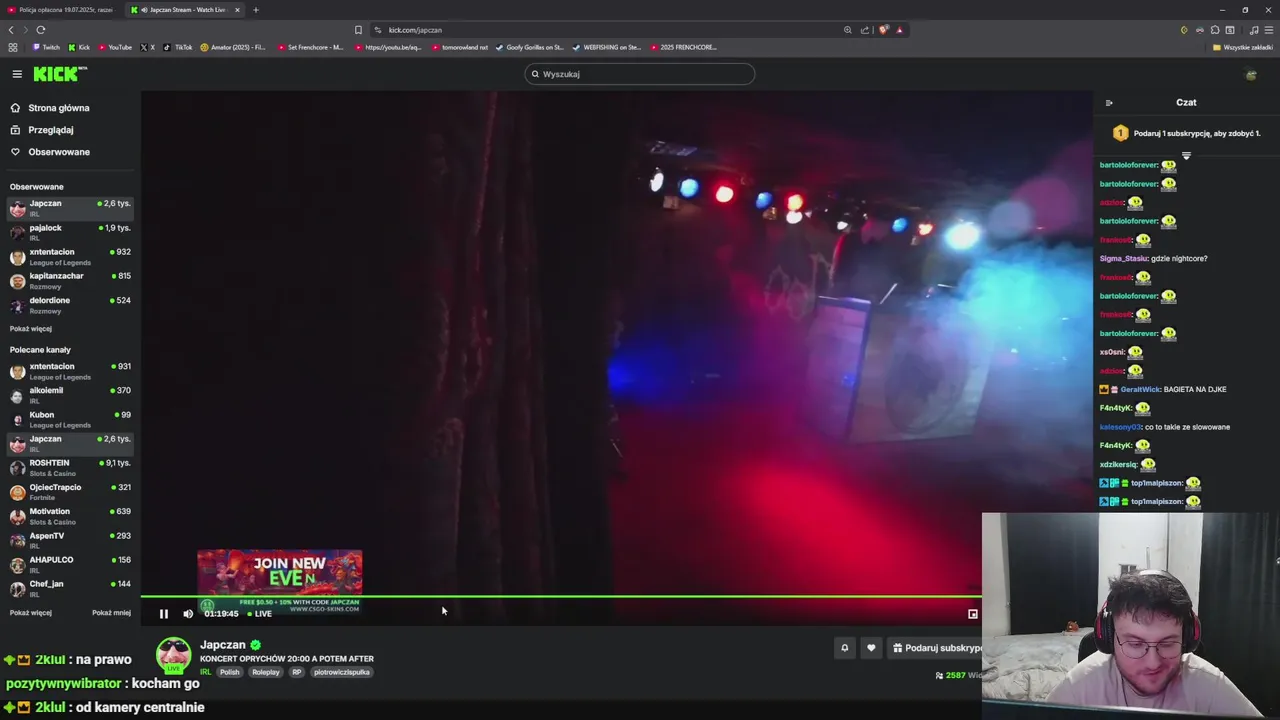Viewport: 1280px width, 720px height.
Task: Open alkoiemil recommended channel
Action: click(70, 395)
